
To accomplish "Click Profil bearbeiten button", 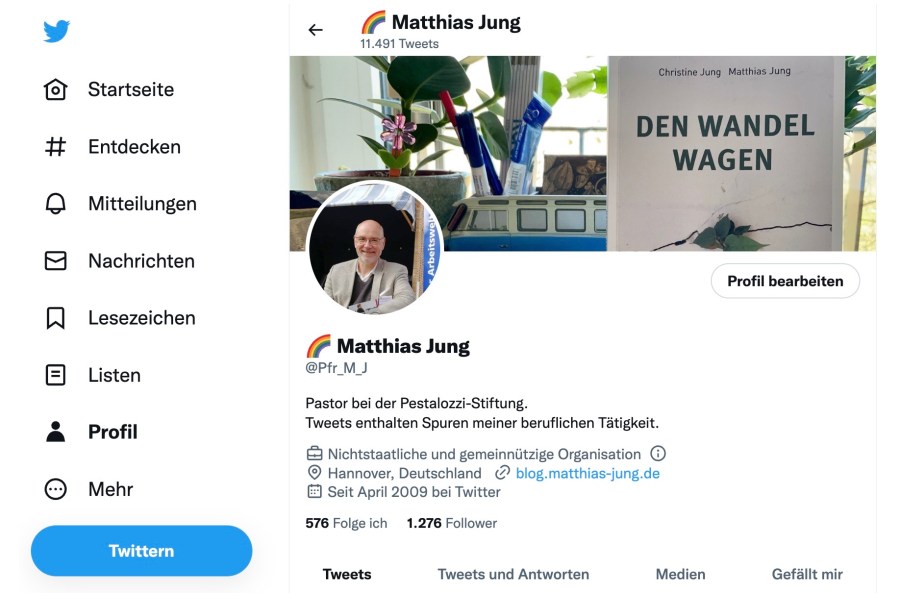I will coord(785,281).
